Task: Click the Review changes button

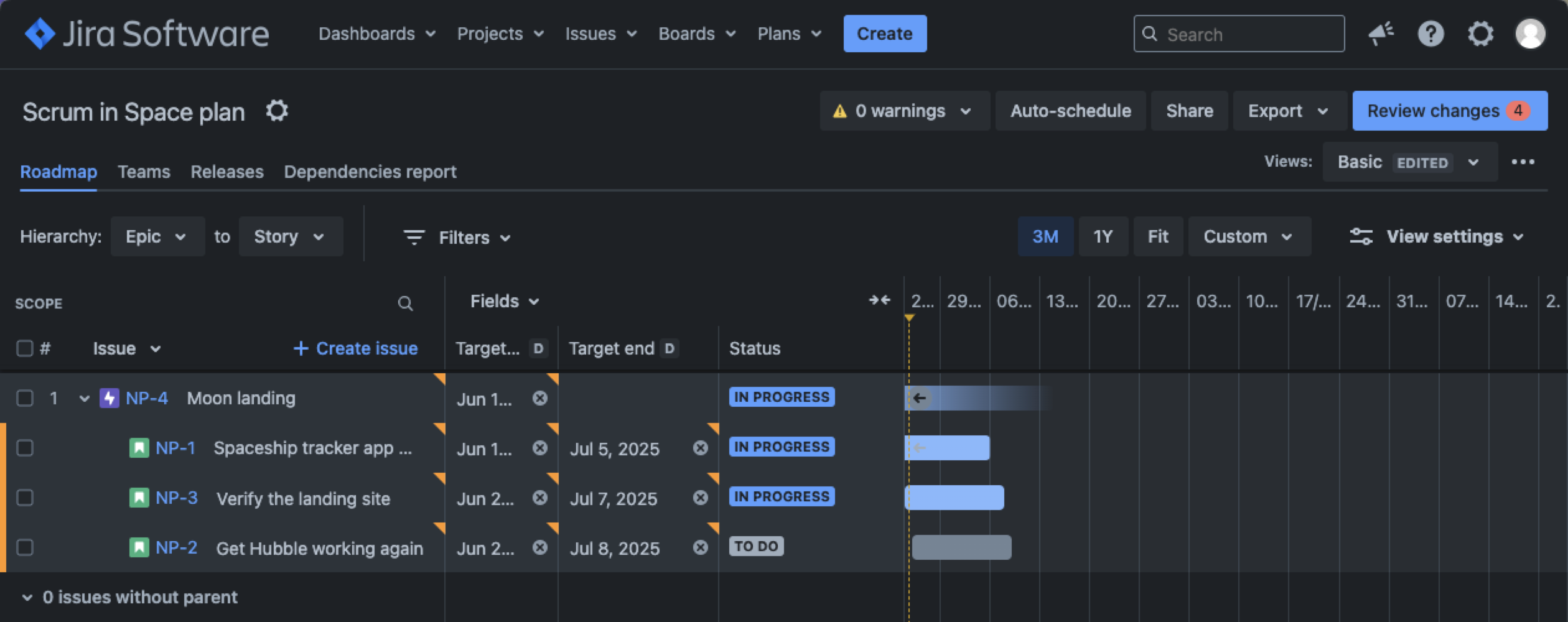Action: pyautogui.click(x=1449, y=111)
